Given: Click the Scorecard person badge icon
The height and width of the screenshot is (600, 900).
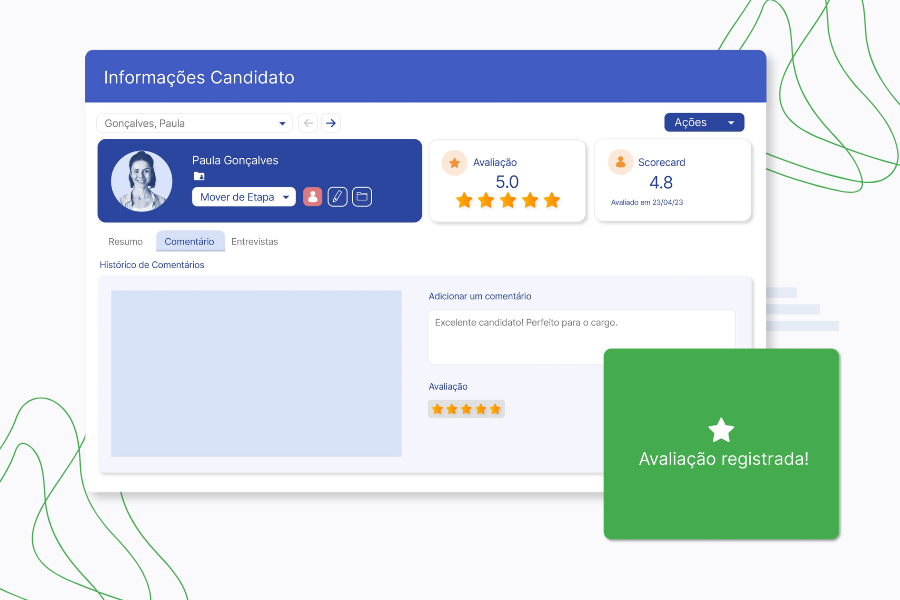Looking at the screenshot, I should tap(620, 162).
